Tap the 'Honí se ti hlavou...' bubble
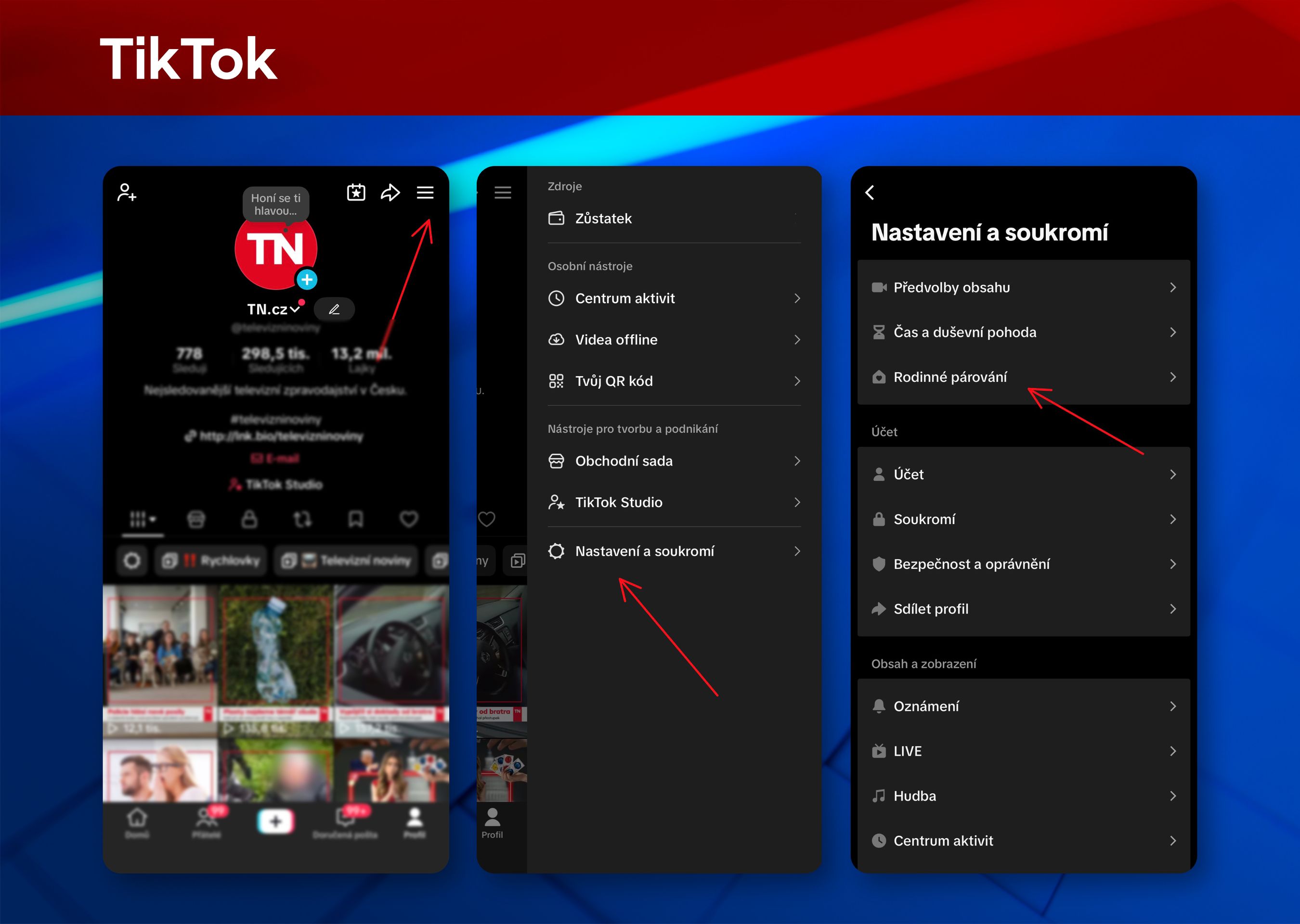Screen dimensions: 1300x924 (x=275, y=204)
